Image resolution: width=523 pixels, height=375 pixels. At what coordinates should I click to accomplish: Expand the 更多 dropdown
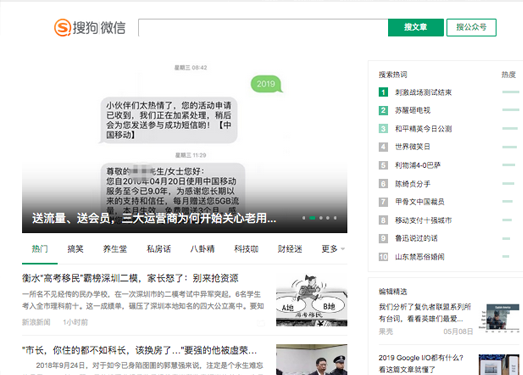click(333, 249)
